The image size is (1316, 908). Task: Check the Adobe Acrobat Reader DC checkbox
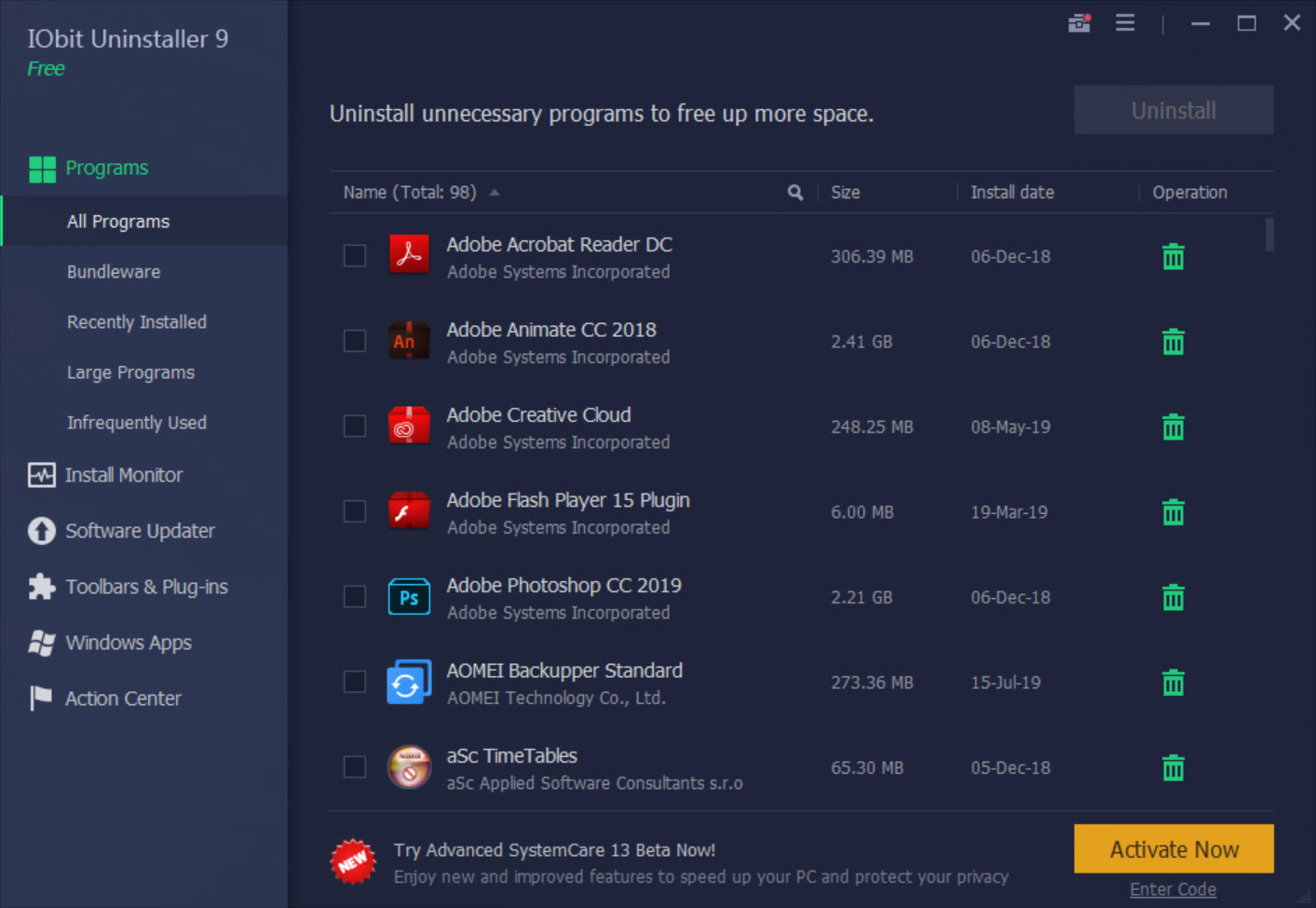point(355,255)
